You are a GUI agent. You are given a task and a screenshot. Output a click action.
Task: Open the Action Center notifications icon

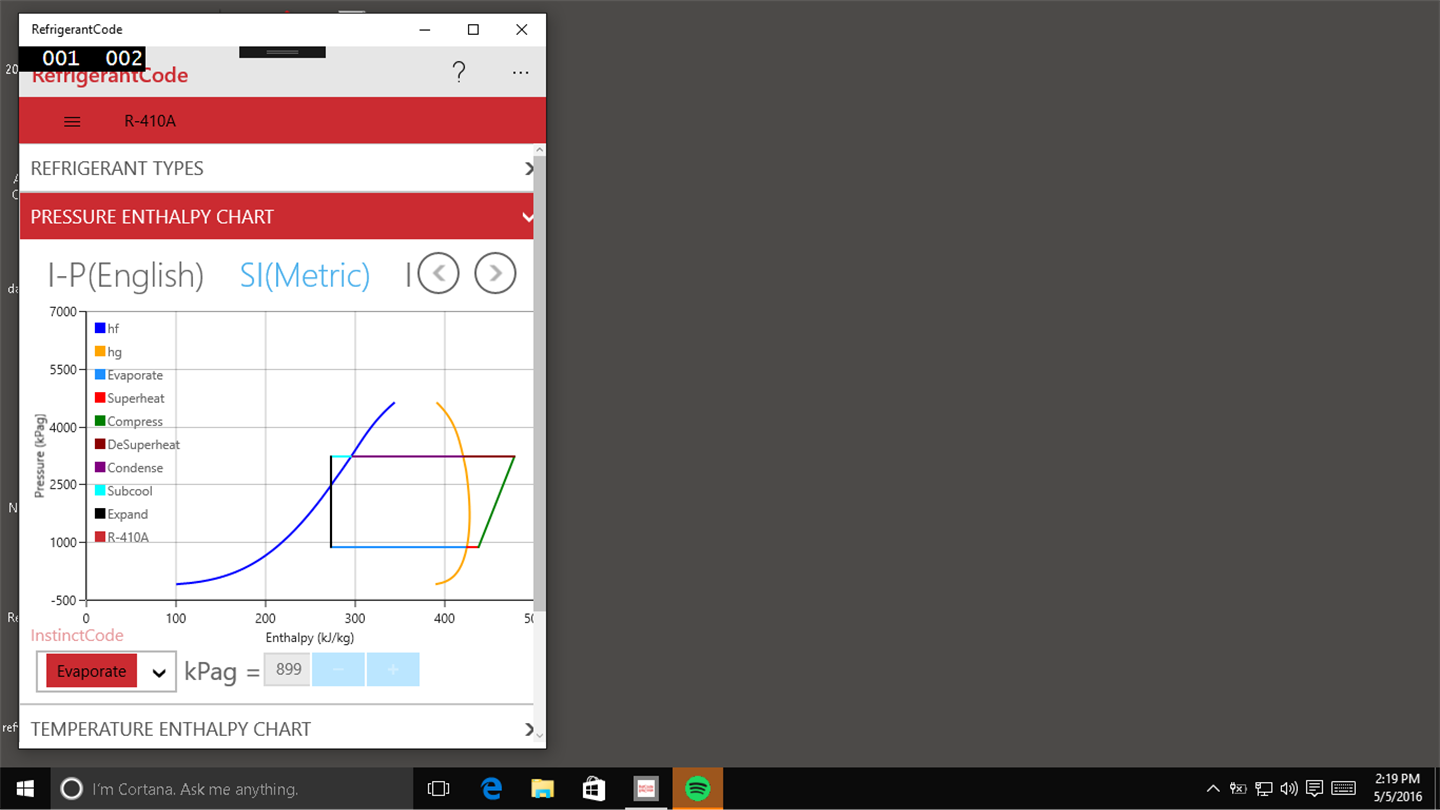click(1315, 789)
